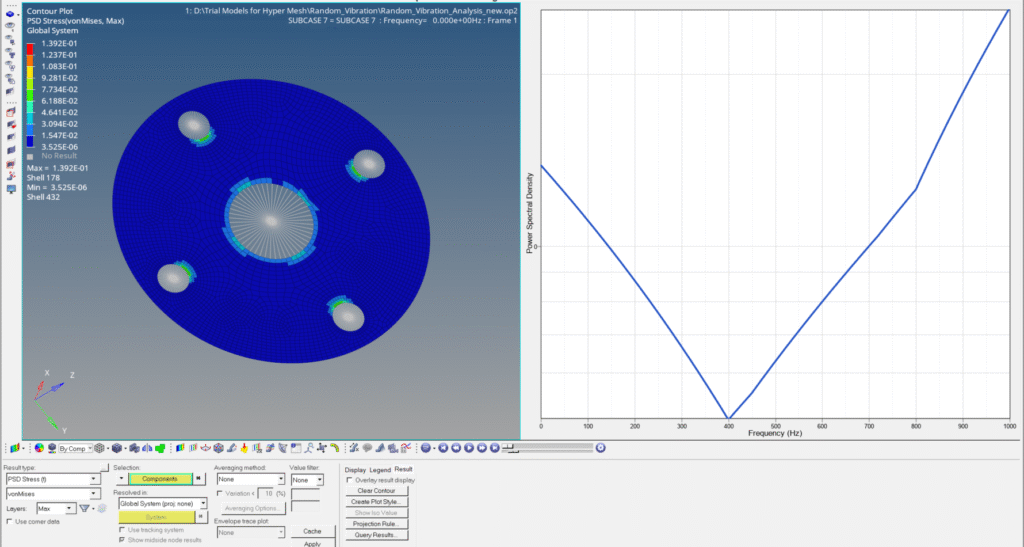Open the vonMises component dropdown
The height and width of the screenshot is (547, 1024).
(x=94, y=493)
